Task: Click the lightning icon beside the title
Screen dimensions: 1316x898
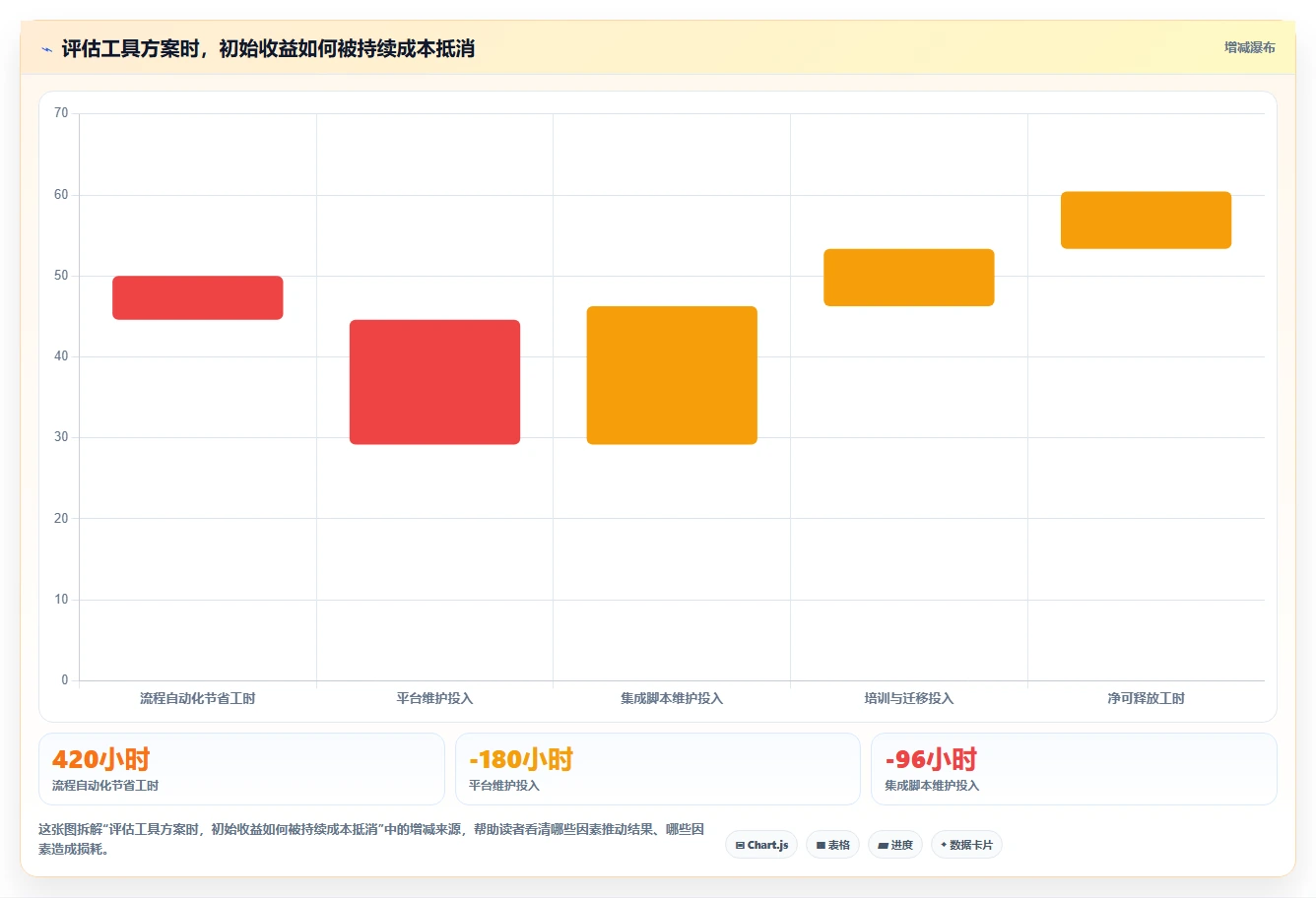Action: [46, 49]
